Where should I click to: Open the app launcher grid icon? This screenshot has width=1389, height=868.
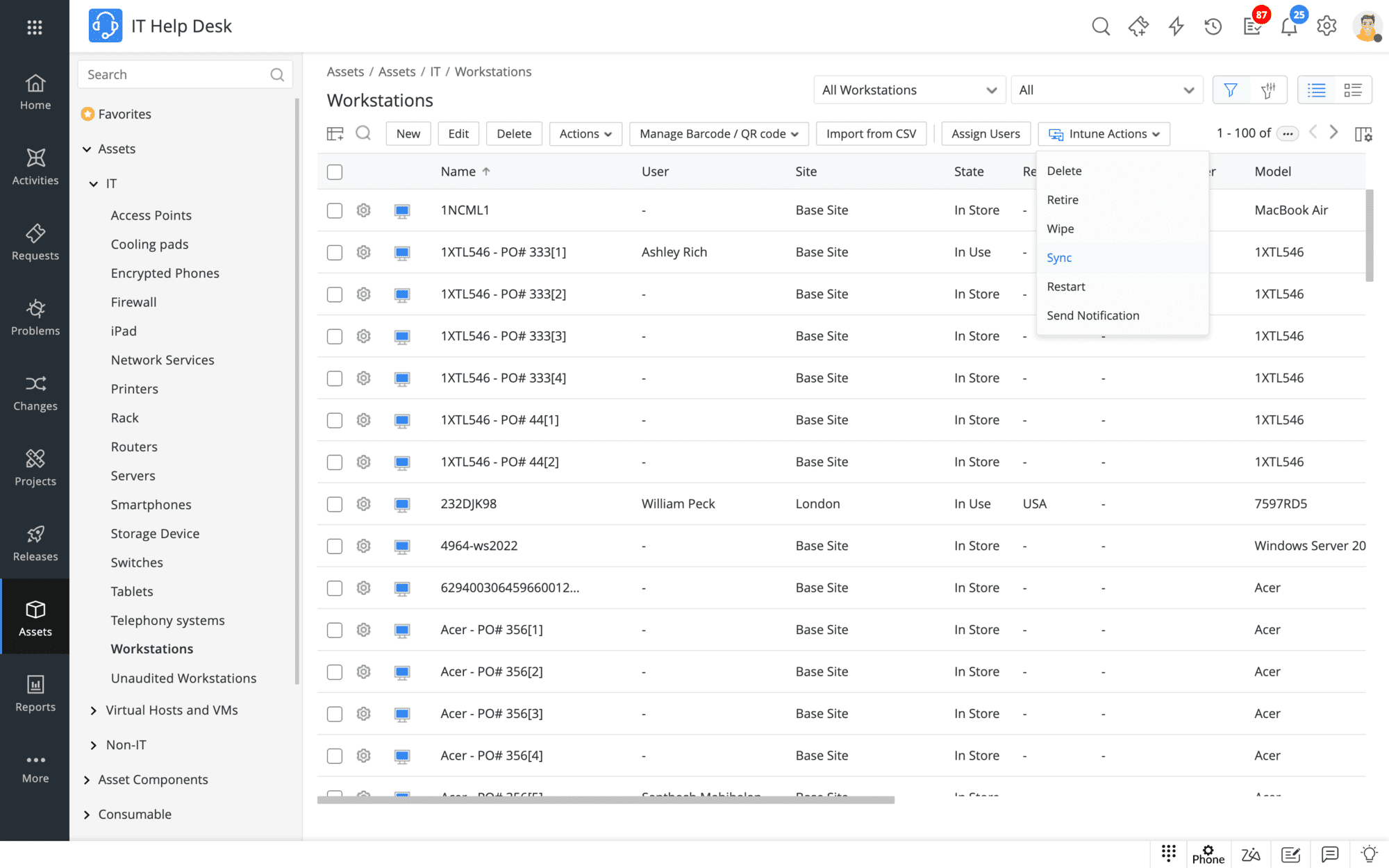click(x=34, y=27)
